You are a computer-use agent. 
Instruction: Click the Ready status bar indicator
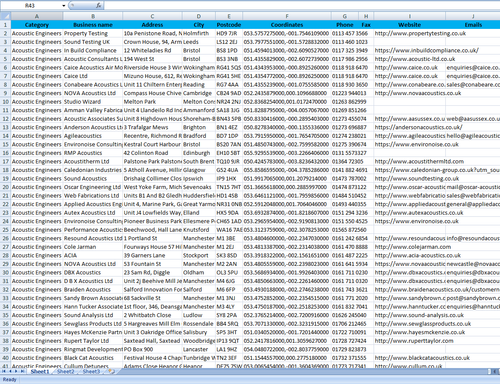(9, 379)
